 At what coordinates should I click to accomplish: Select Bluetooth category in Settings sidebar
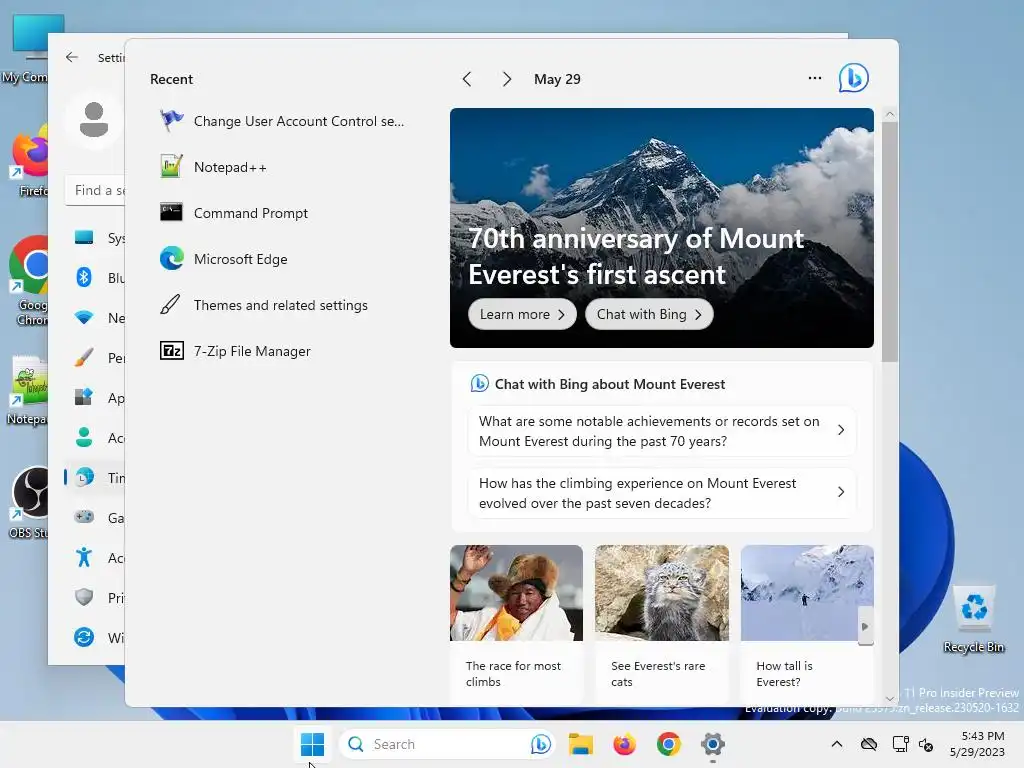pyautogui.click(x=97, y=278)
